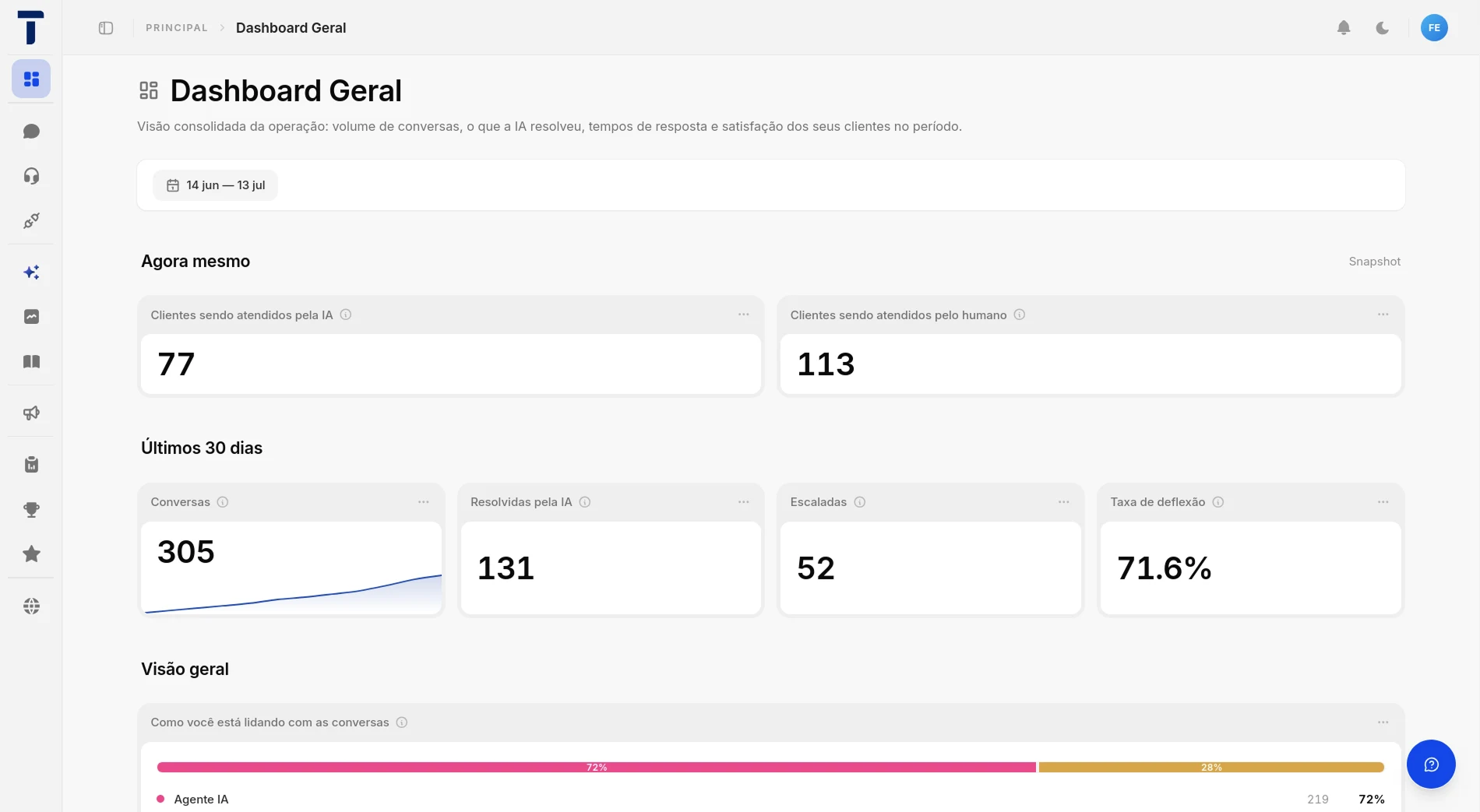Image resolution: width=1480 pixels, height=812 pixels.
Task: Open options menu on IA atendidos card
Action: (x=744, y=315)
